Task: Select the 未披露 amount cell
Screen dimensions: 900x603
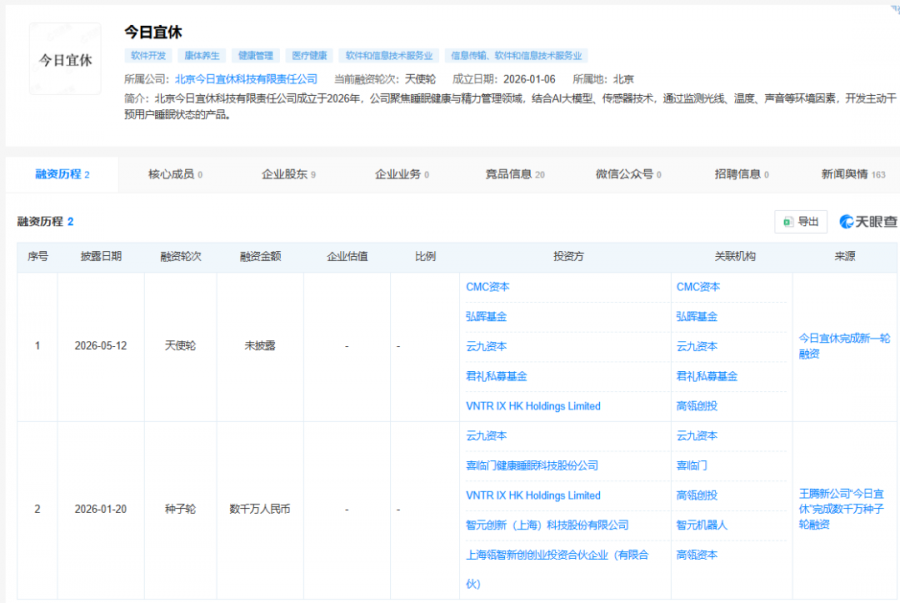Action: 260,347
